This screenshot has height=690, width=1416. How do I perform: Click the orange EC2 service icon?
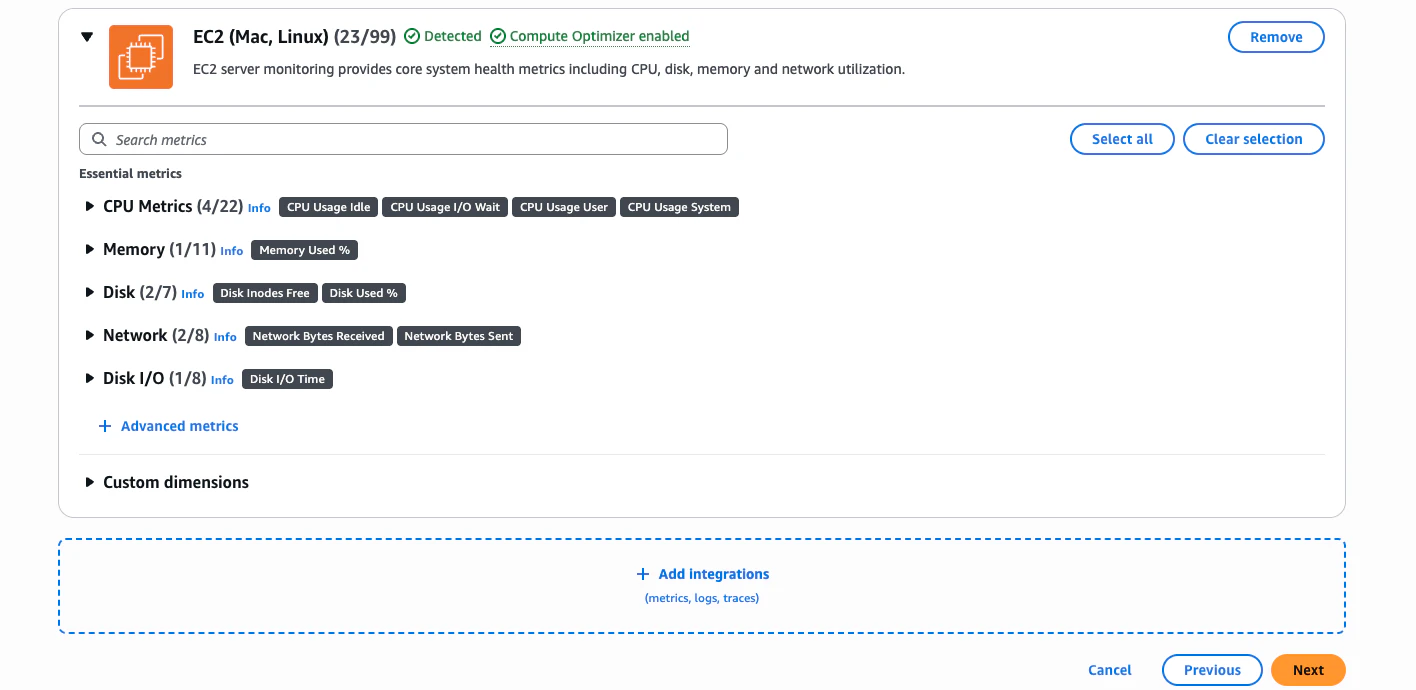[x=141, y=57]
